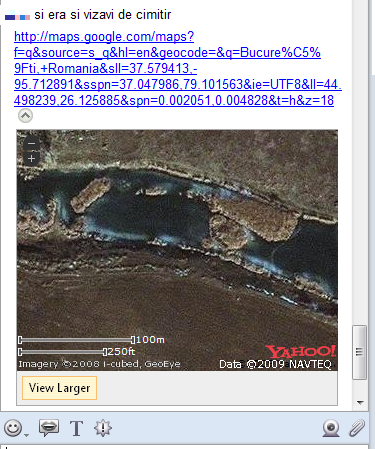The height and width of the screenshot is (449, 375).
Task: Click the sender avatar icon
Action: (x=17, y=16)
